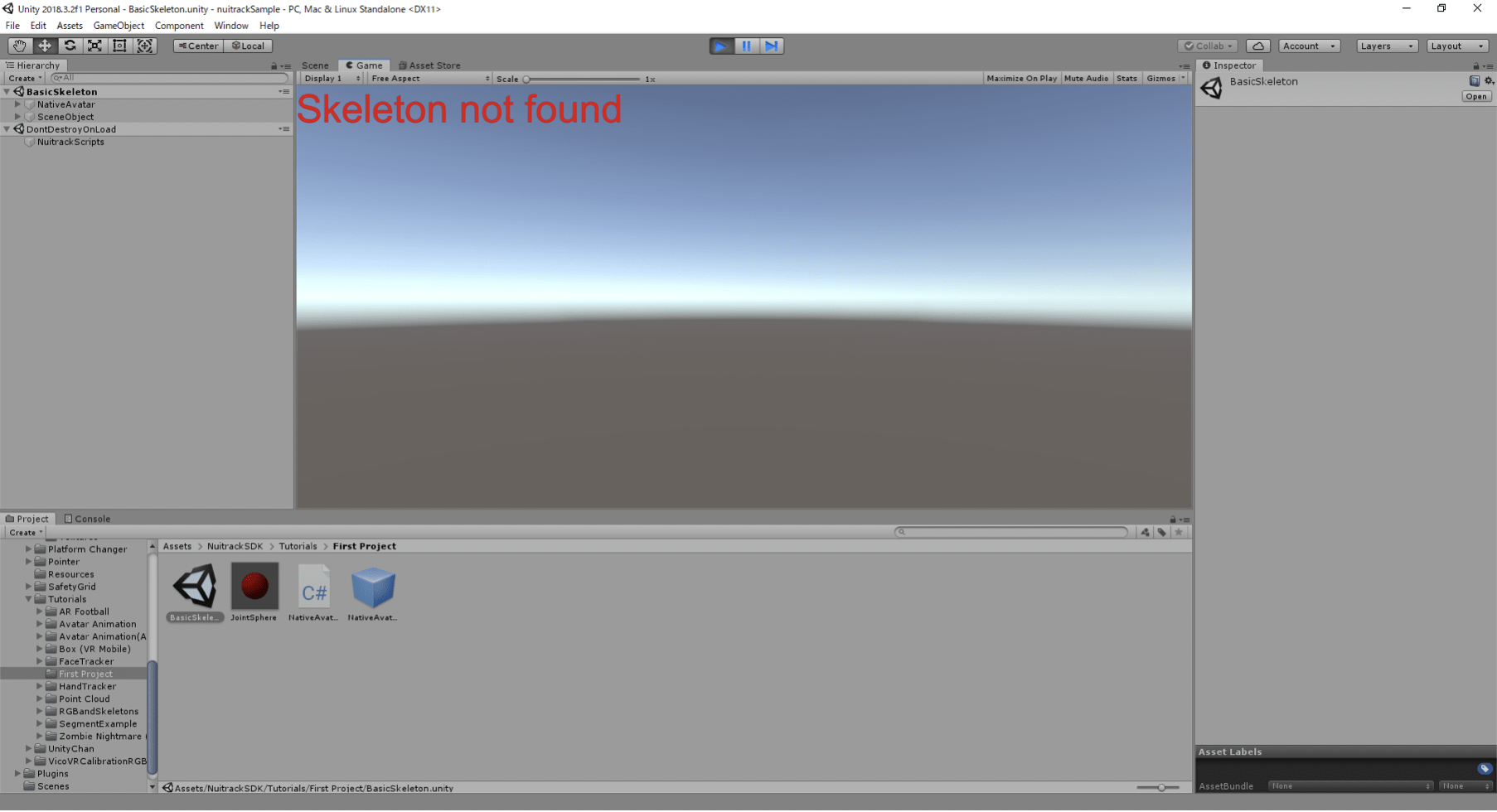Select the NativeAvatar C# script asset
Image resolution: width=1497 pixels, height=812 pixels.
pyautogui.click(x=313, y=586)
